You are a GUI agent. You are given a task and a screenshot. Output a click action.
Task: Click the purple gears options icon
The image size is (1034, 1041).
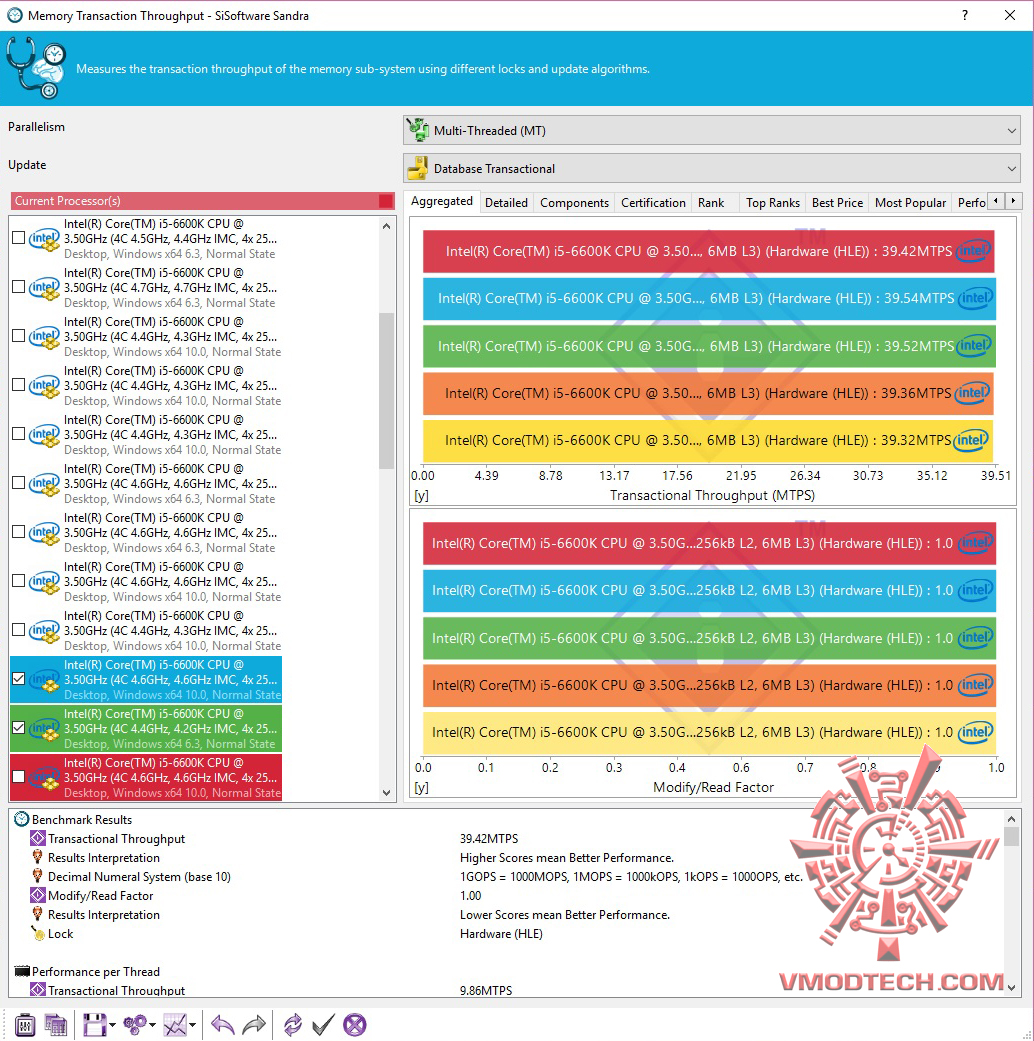point(135,1025)
